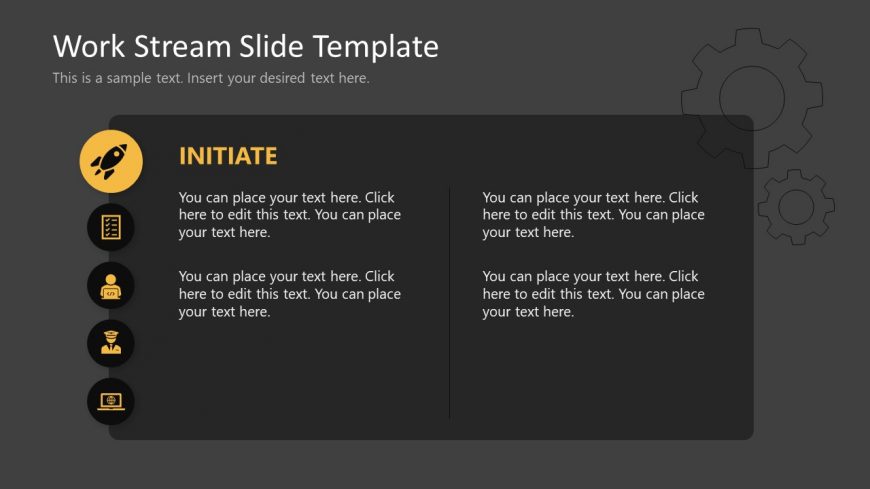Screen dimensions: 870x489
Task: Click the sample text subtitle
Action: tap(211, 78)
